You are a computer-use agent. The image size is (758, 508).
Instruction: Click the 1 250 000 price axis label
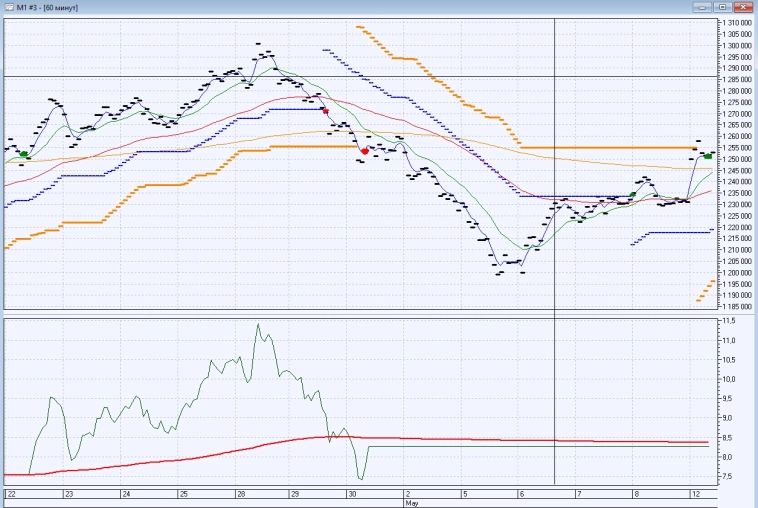(x=737, y=159)
